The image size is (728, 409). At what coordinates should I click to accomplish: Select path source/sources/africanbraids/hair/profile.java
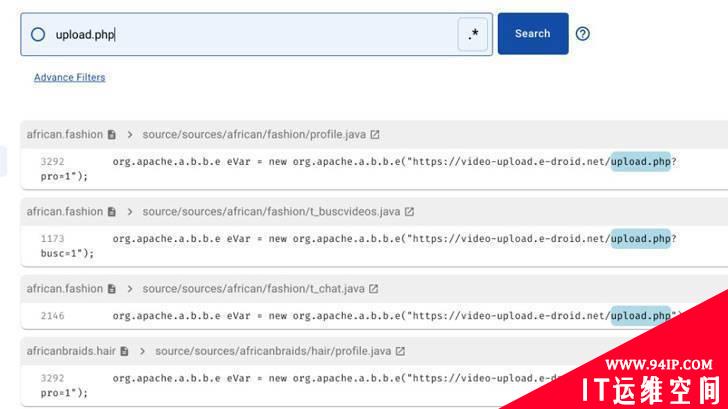click(x=273, y=351)
